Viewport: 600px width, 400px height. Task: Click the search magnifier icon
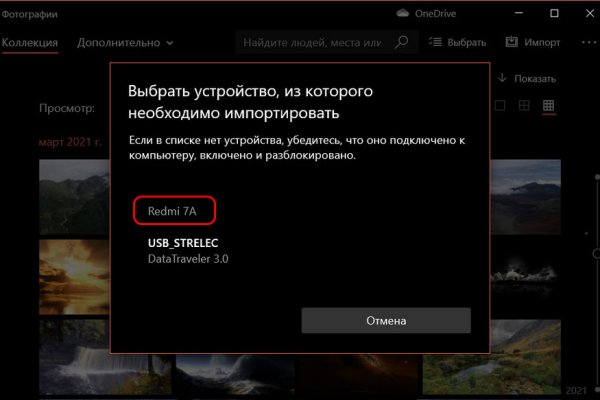click(x=401, y=42)
